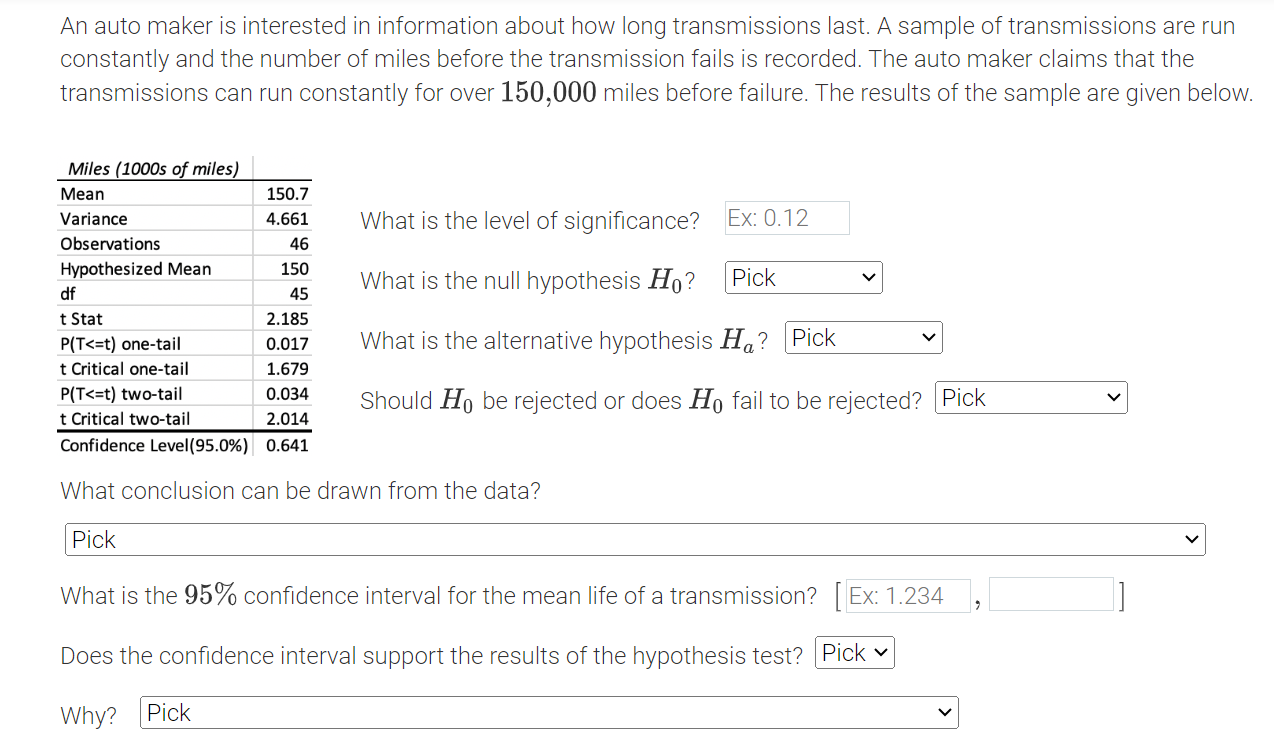
Task: Click the Mean value 150.7 cell
Action: (287, 194)
